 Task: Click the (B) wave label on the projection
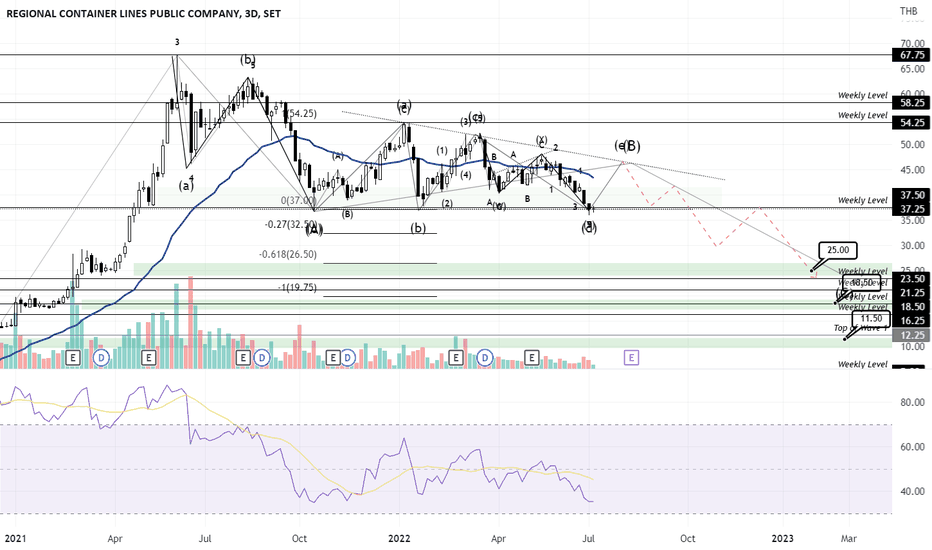click(632, 146)
